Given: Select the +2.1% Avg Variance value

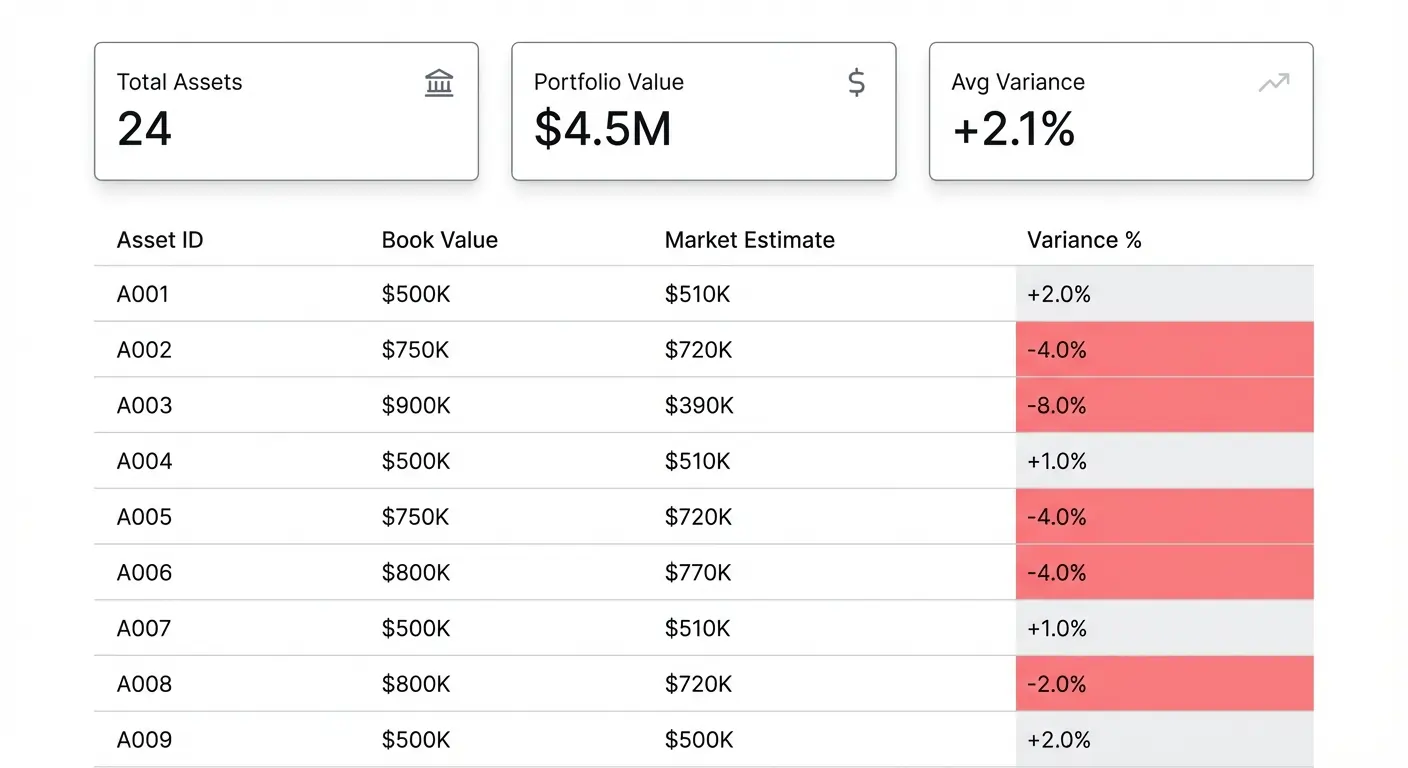Looking at the screenshot, I should pyautogui.click(x=1013, y=129).
